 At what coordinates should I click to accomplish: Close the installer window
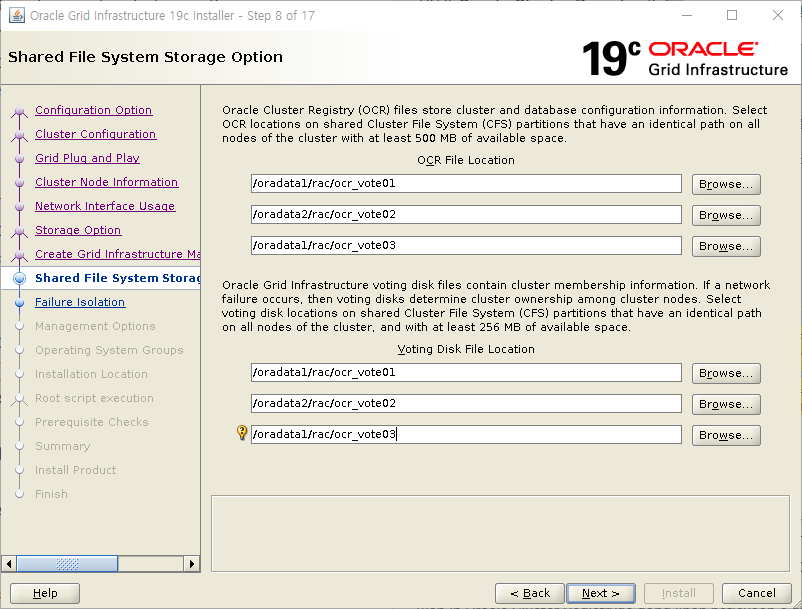pyautogui.click(x=777, y=15)
